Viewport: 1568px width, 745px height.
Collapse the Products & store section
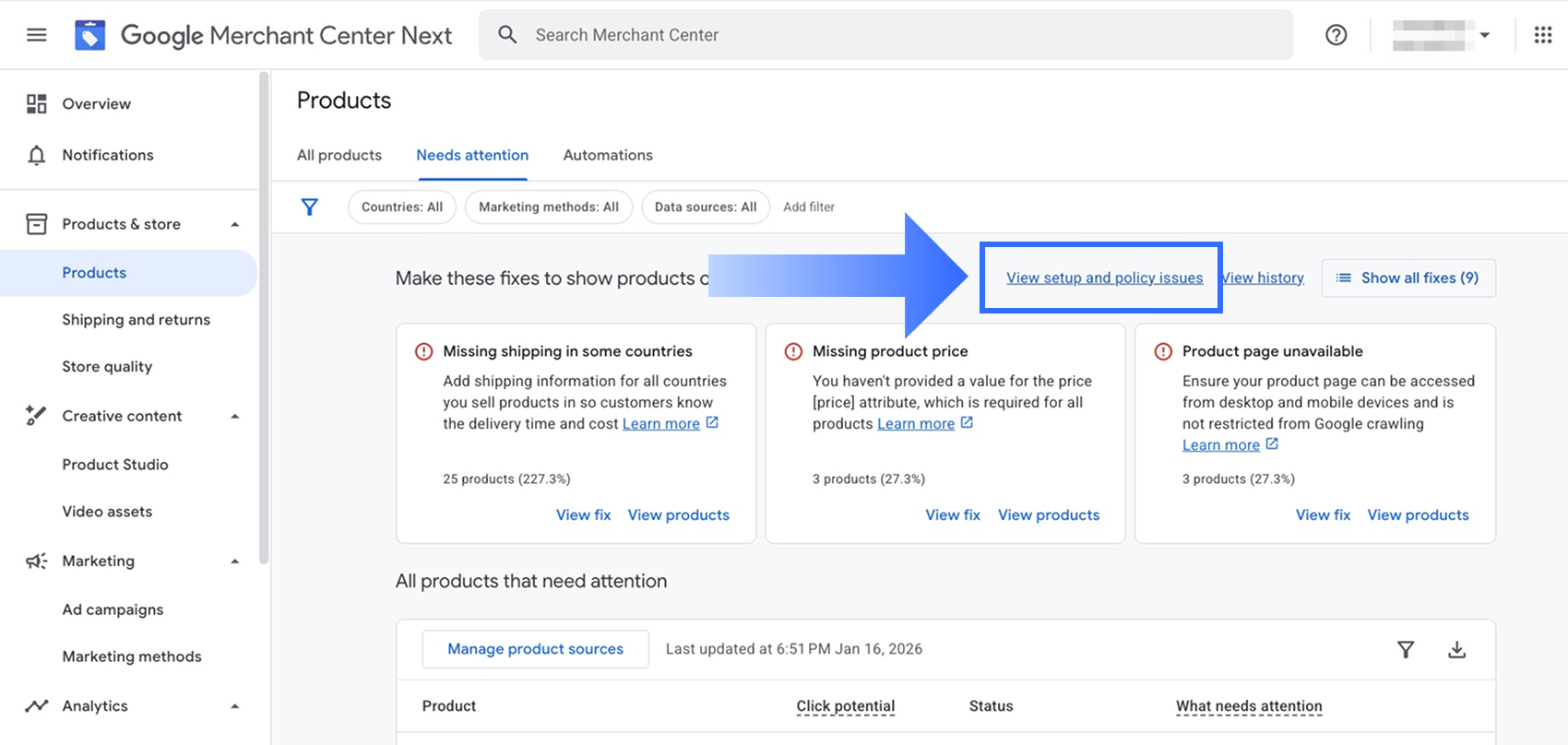235,224
